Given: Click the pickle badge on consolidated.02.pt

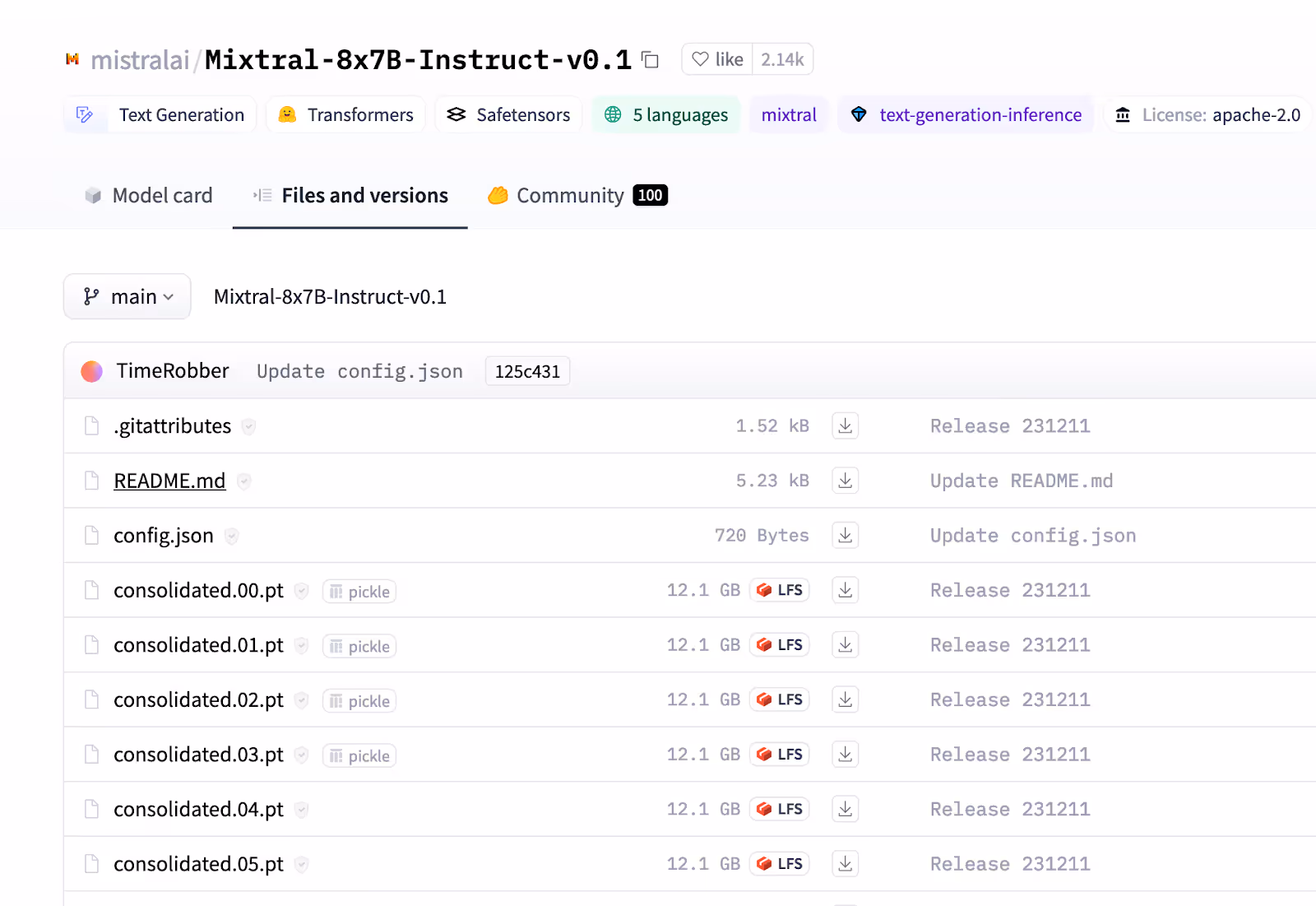Looking at the screenshot, I should click(x=359, y=701).
